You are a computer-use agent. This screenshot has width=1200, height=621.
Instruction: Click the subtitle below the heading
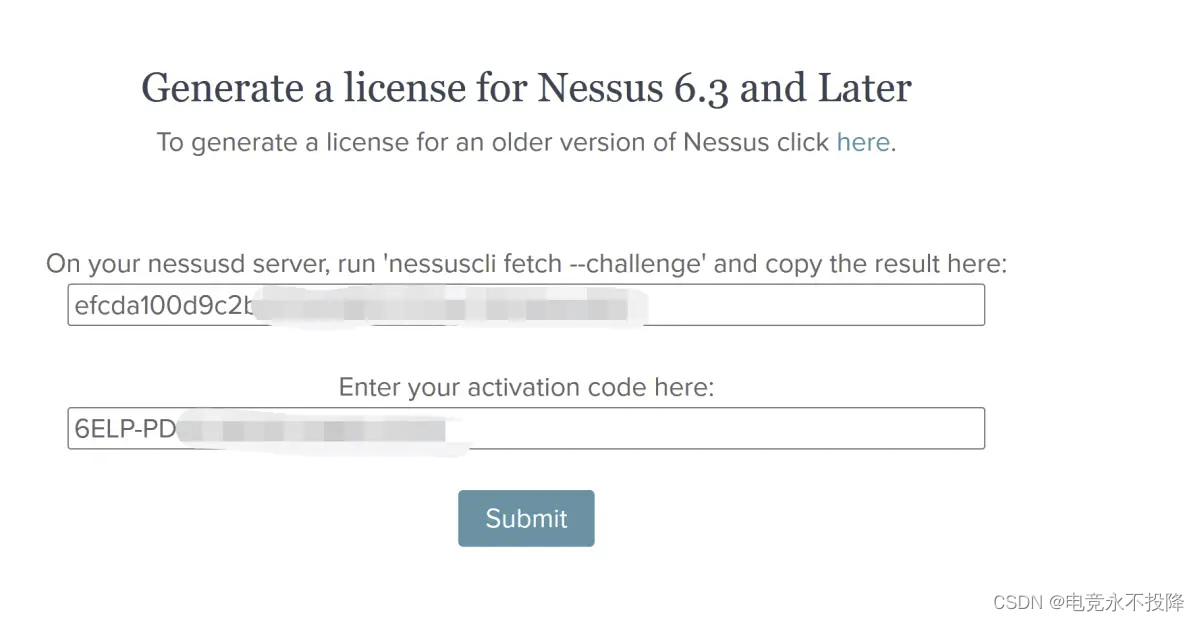point(527,142)
